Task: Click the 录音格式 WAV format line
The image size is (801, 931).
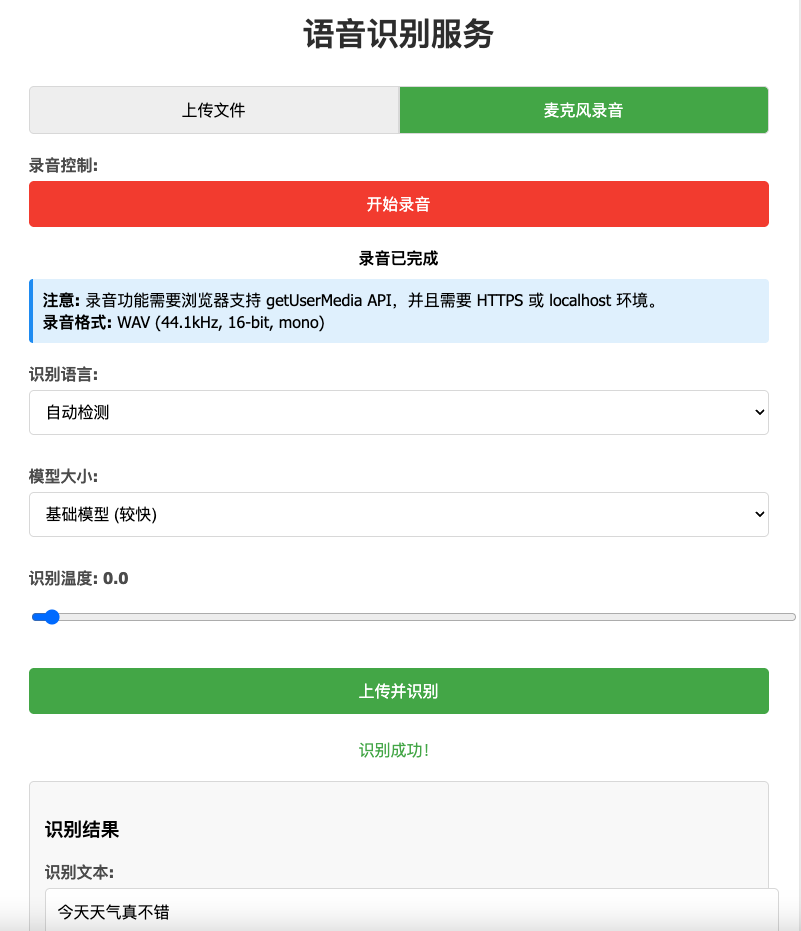Action: [184, 322]
